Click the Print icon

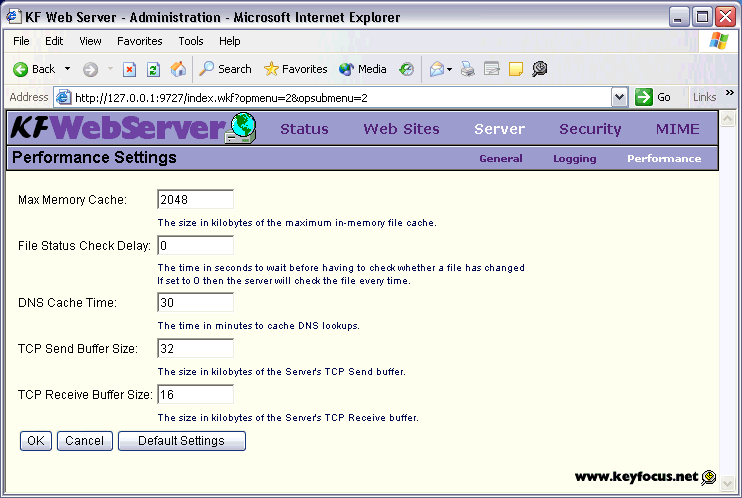468,70
